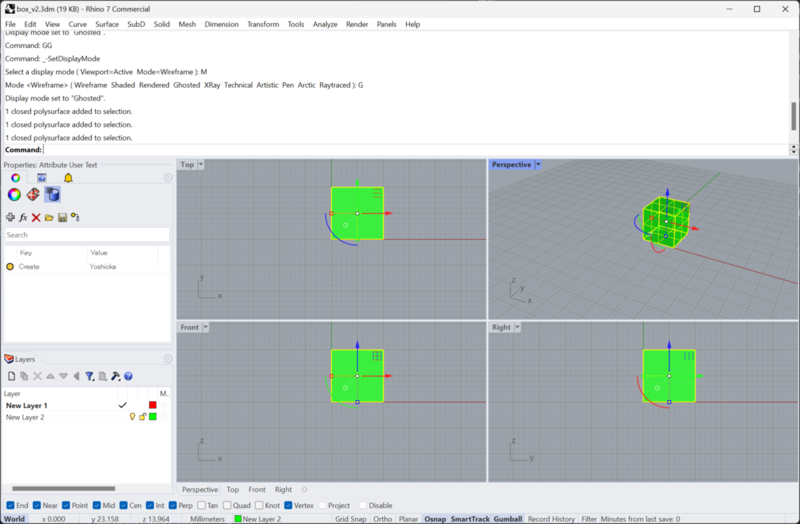Toggle the Mid osnap checkbox
The height and width of the screenshot is (524, 800).
click(x=96, y=505)
